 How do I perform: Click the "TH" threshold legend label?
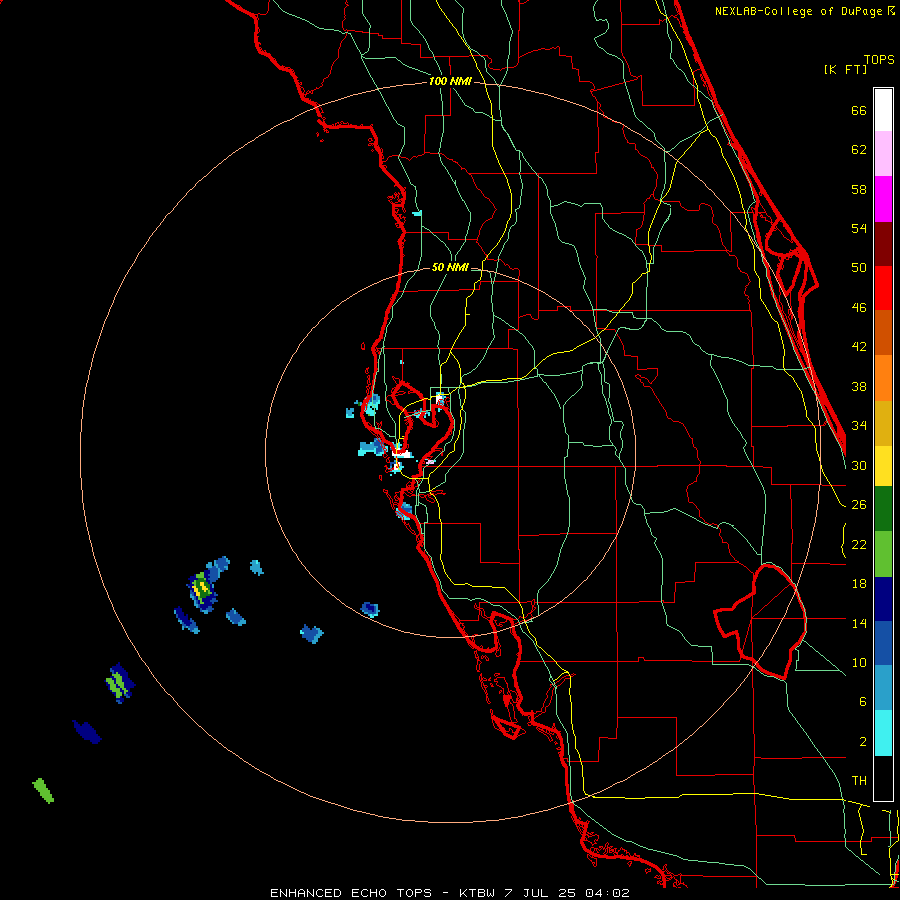click(x=859, y=781)
